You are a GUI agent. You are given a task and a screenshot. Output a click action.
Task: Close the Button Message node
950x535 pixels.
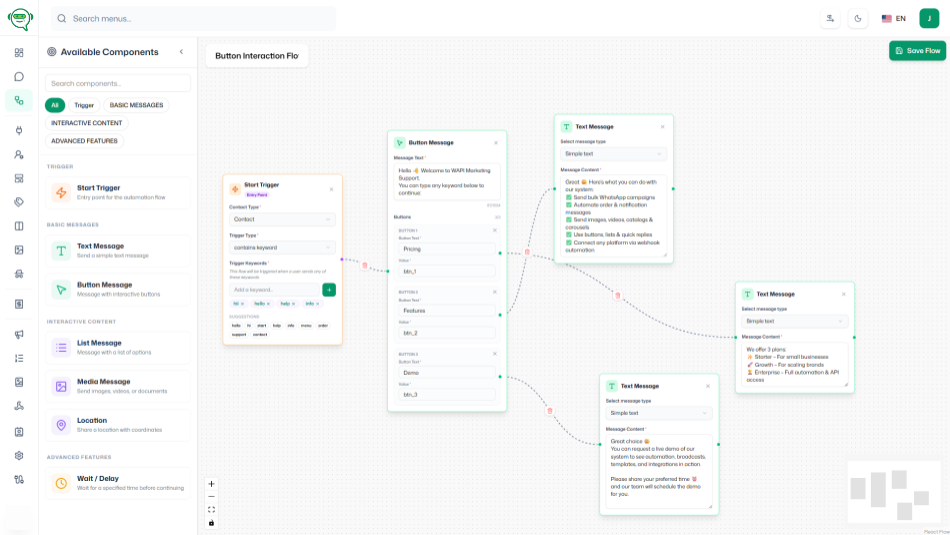(496, 143)
